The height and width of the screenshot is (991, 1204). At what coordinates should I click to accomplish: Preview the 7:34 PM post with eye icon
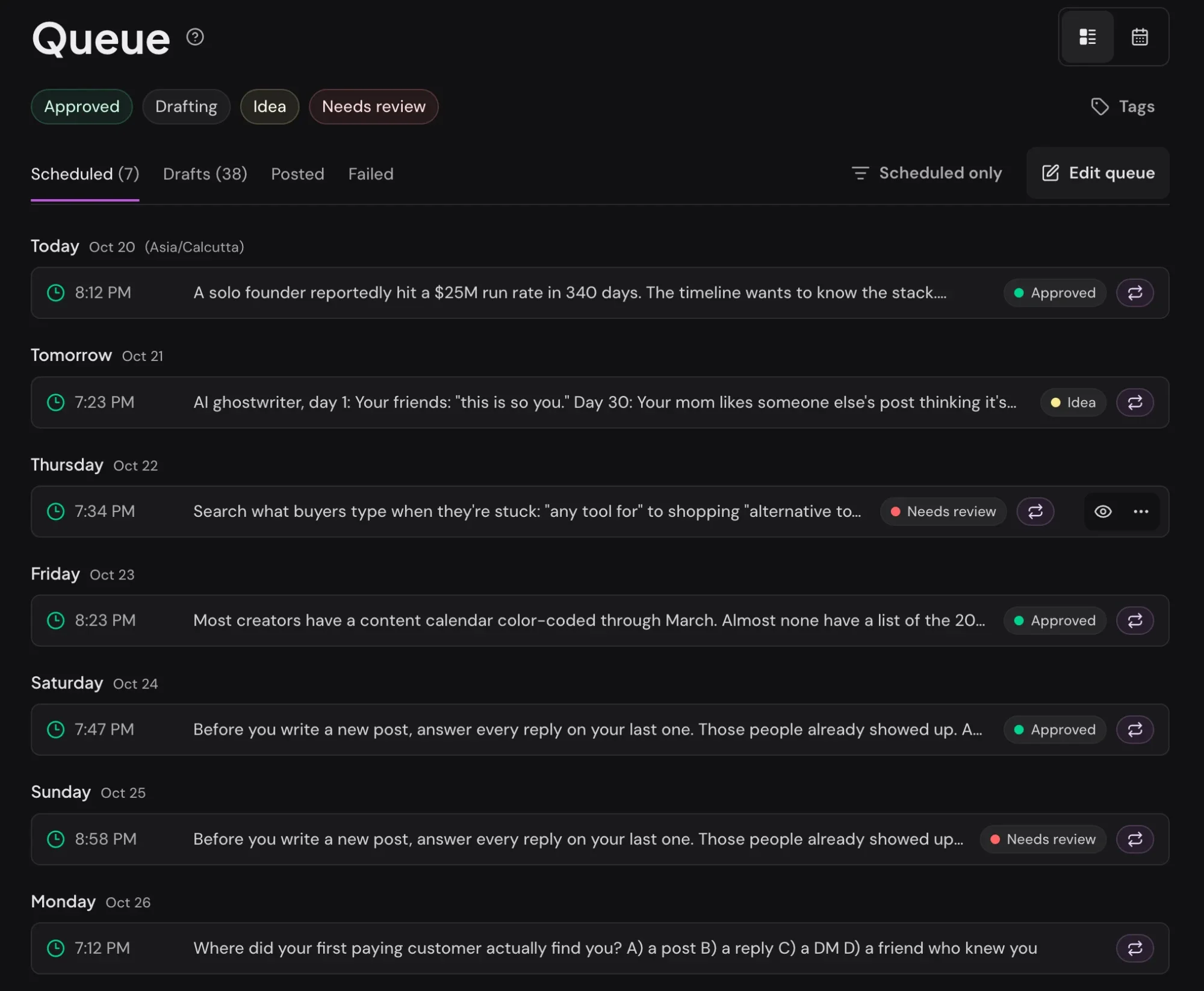tap(1103, 511)
